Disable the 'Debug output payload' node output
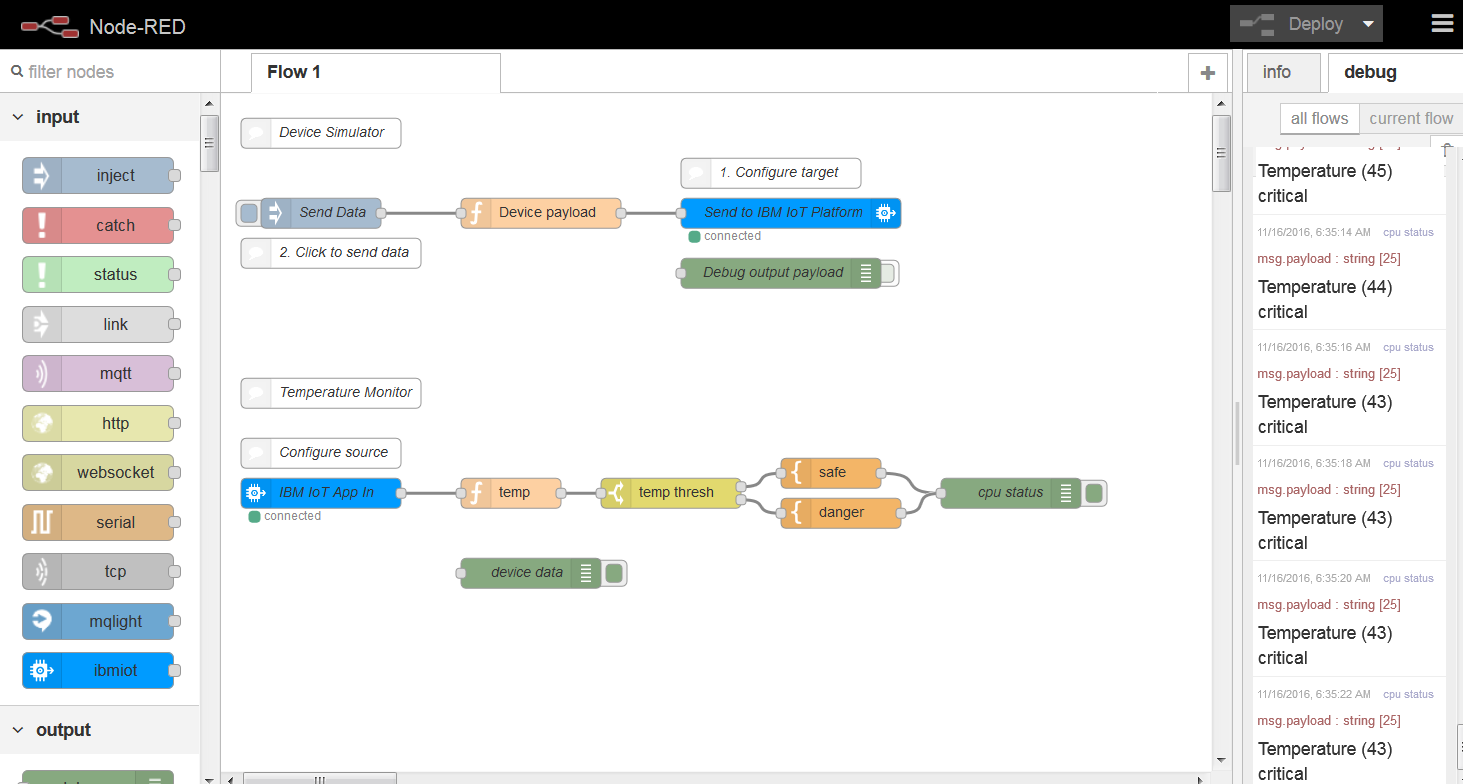The image size is (1463, 784). coord(888,272)
